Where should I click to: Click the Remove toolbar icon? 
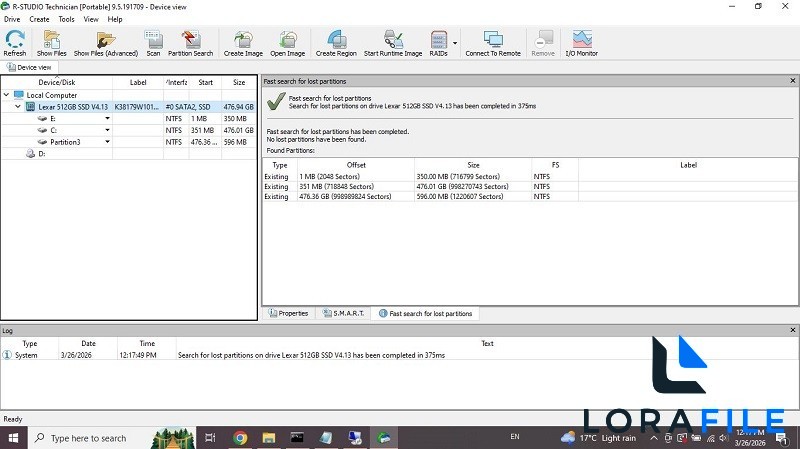tap(543, 43)
